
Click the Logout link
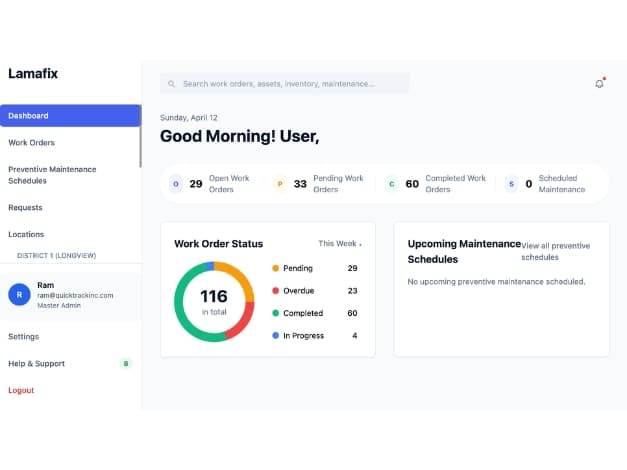click(x=21, y=390)
